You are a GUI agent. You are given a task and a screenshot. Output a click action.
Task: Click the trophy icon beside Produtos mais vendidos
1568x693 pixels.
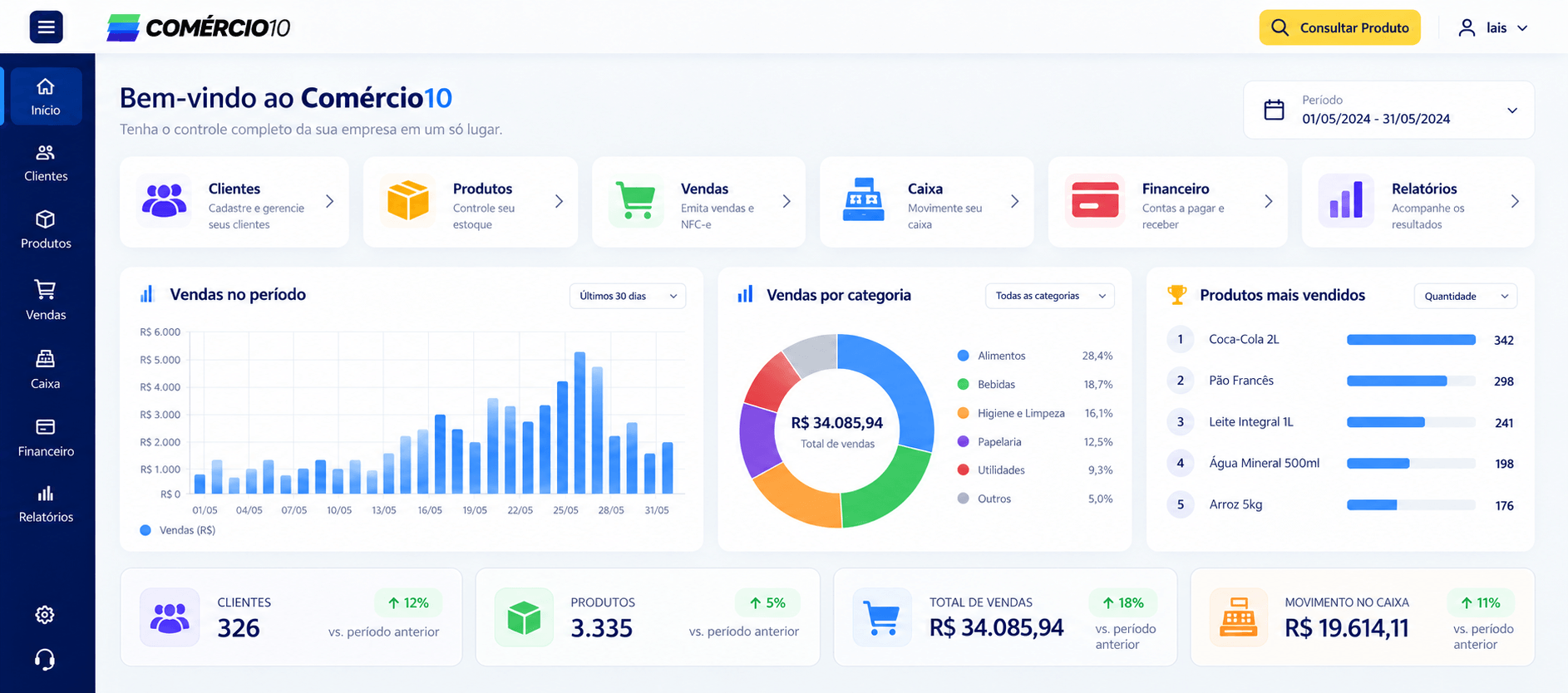(1176, 295)
